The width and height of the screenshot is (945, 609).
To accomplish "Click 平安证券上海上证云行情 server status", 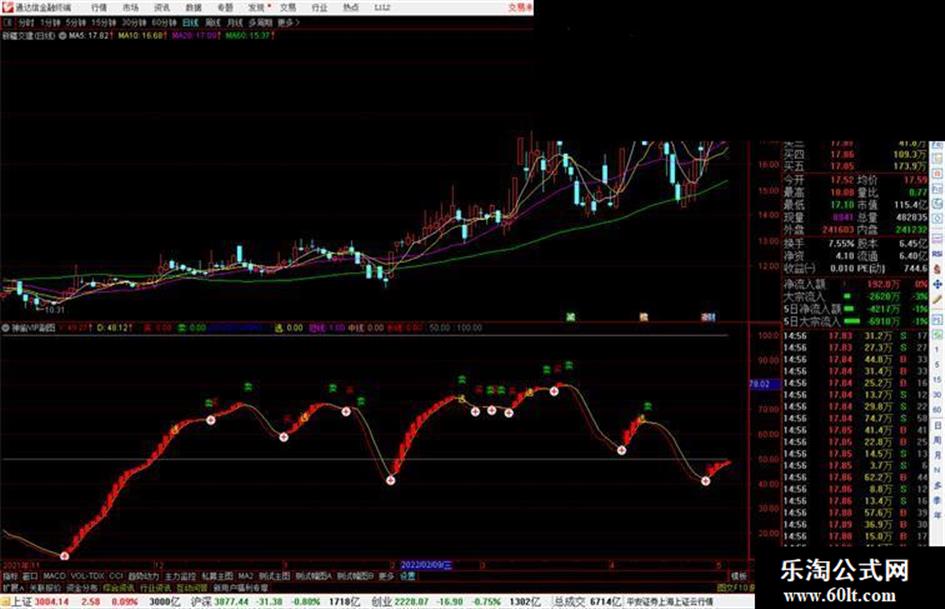I will pos(669,602).
